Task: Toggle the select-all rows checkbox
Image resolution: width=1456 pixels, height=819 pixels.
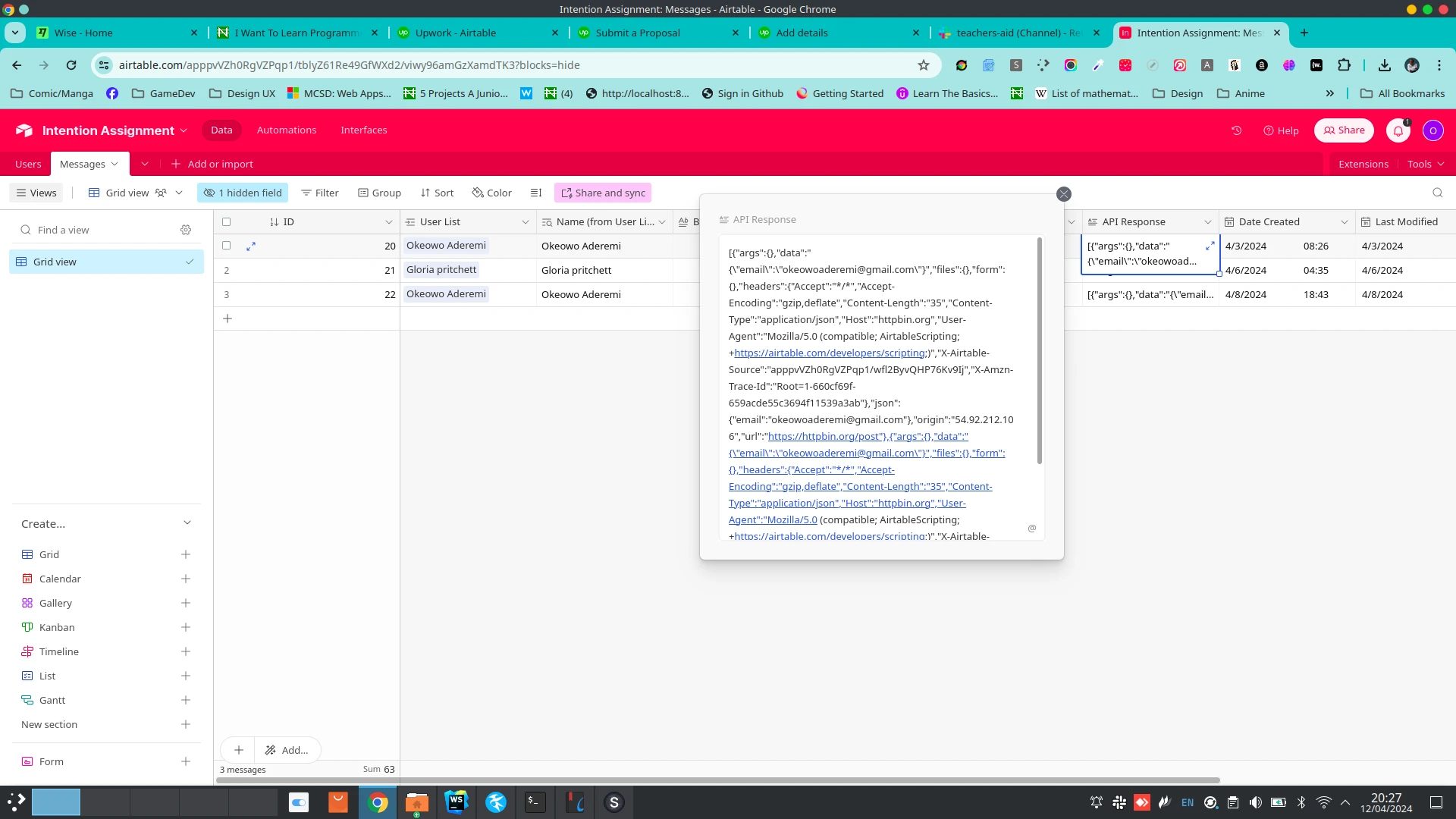Action: [x=226, y=222]
